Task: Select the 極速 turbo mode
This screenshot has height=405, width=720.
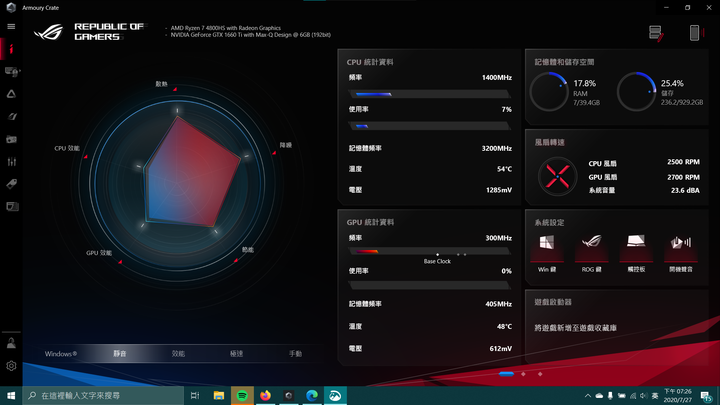Action: (236, 354)
